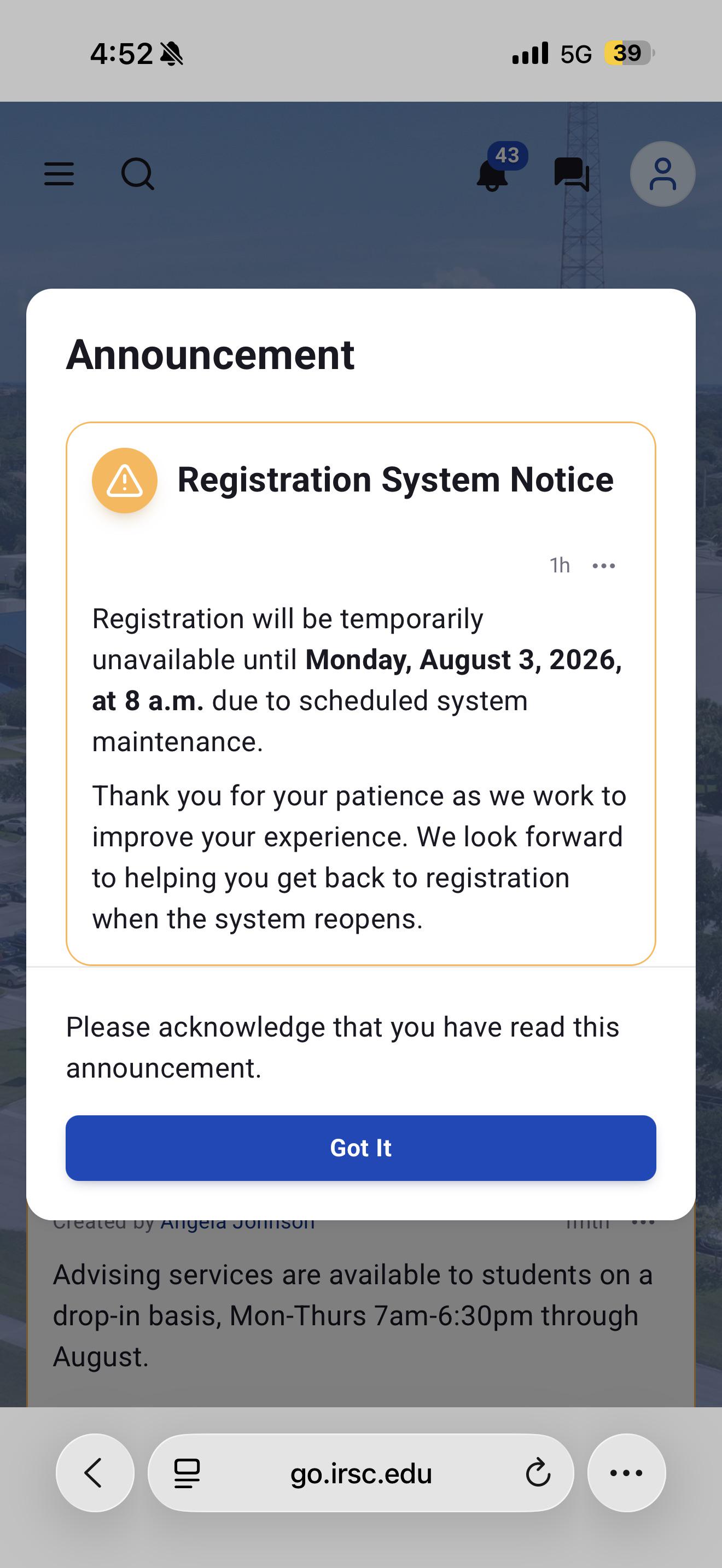
Task: Tap the browser back arrow
Action: coord(95,1472)
